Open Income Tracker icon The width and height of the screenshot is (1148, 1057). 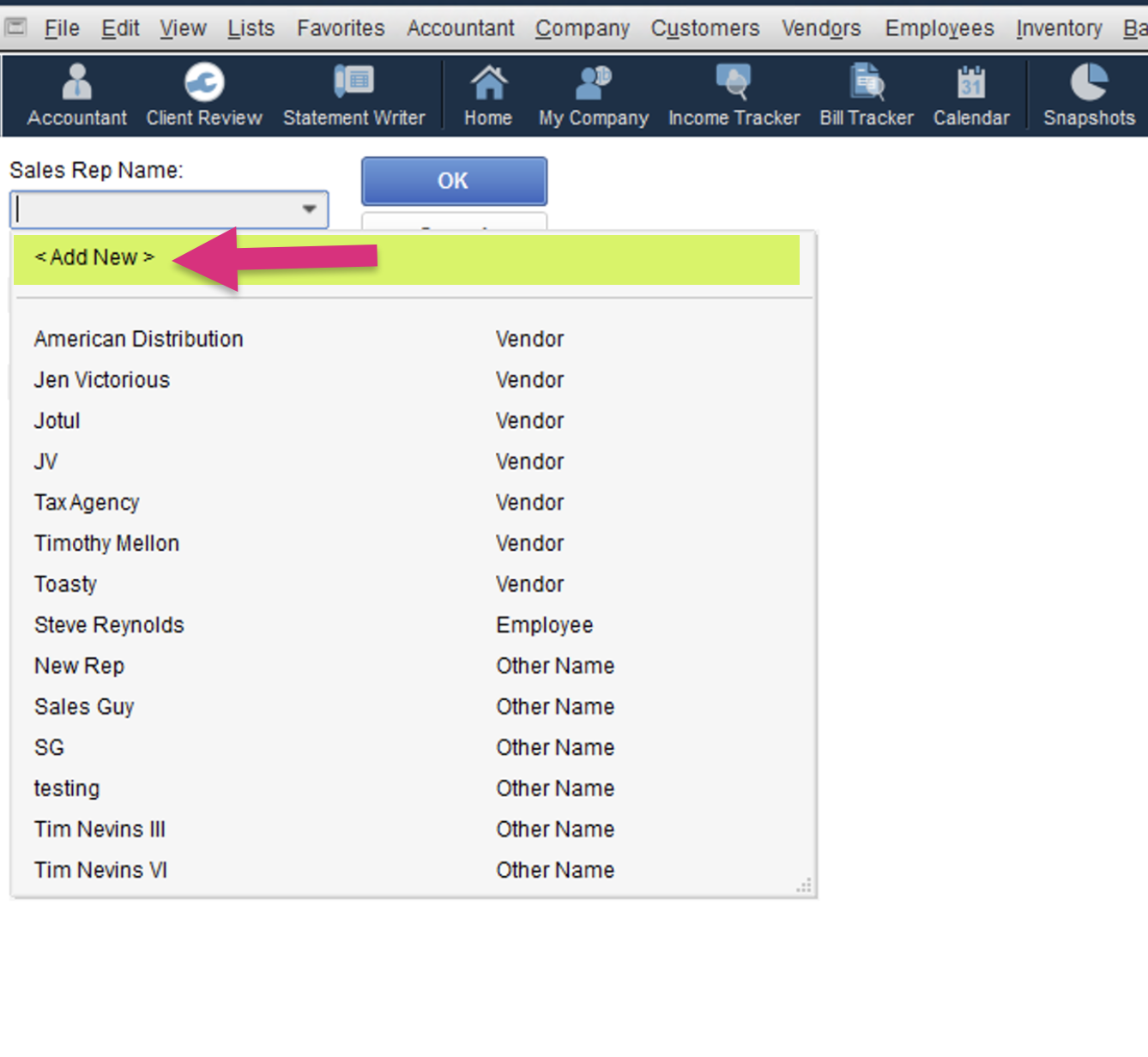click(734, 94)
